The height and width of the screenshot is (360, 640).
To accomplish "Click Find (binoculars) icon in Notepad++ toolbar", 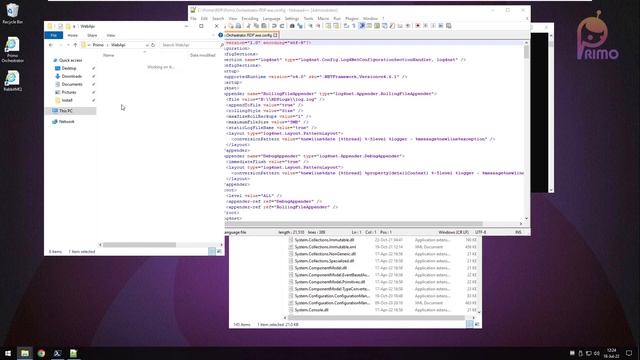I will point(292,26).
